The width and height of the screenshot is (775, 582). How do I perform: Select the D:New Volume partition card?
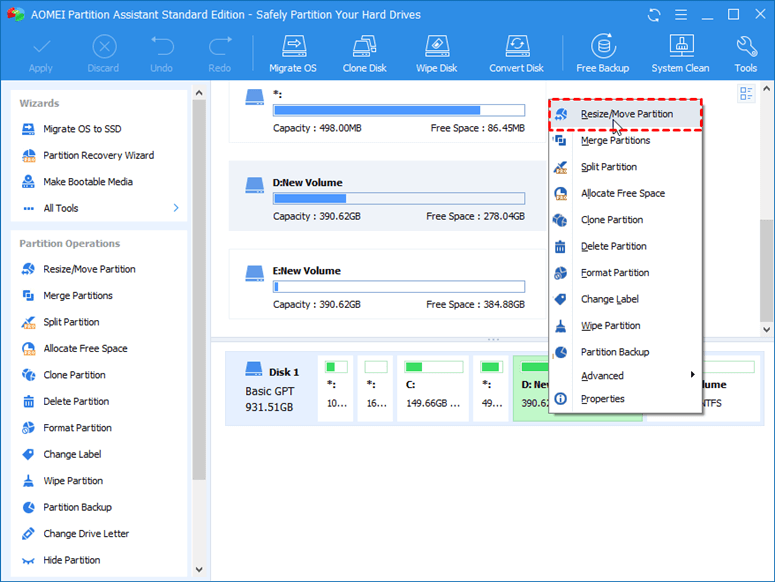coord(388,196)
